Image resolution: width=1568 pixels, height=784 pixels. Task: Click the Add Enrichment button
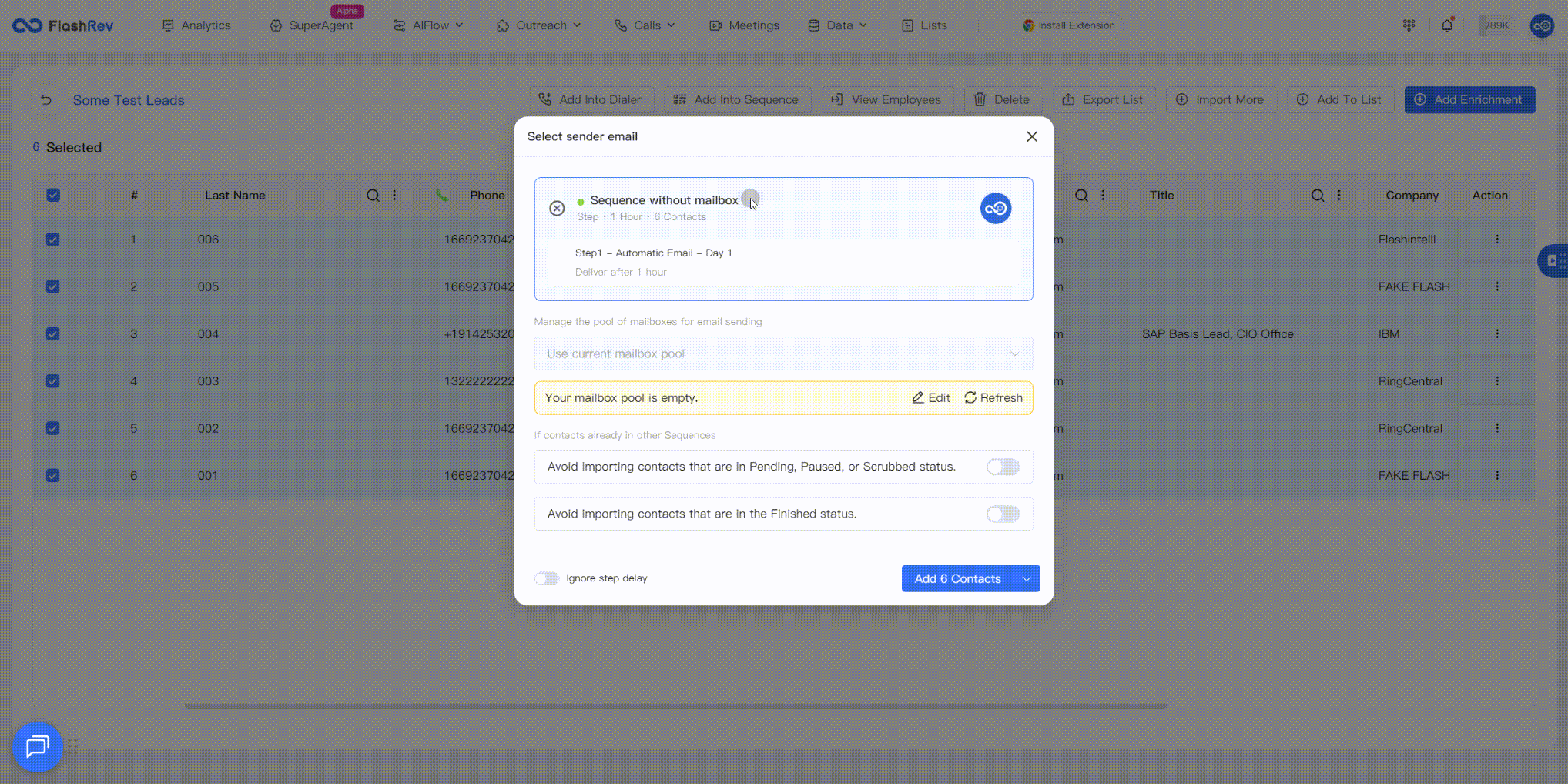point(1469,99)
